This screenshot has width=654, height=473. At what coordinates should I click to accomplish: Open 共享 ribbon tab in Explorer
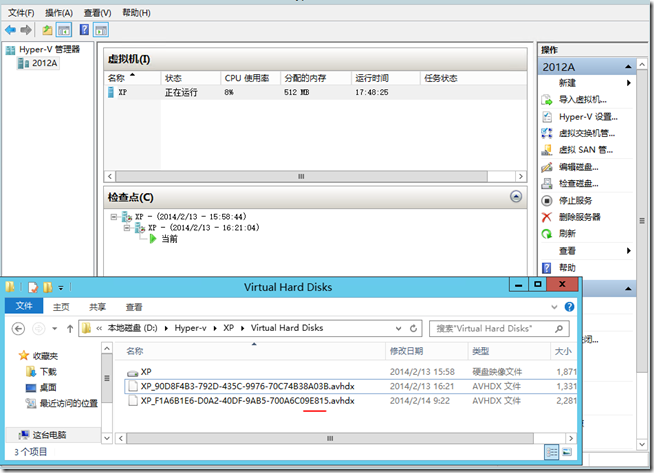[97, 307]
